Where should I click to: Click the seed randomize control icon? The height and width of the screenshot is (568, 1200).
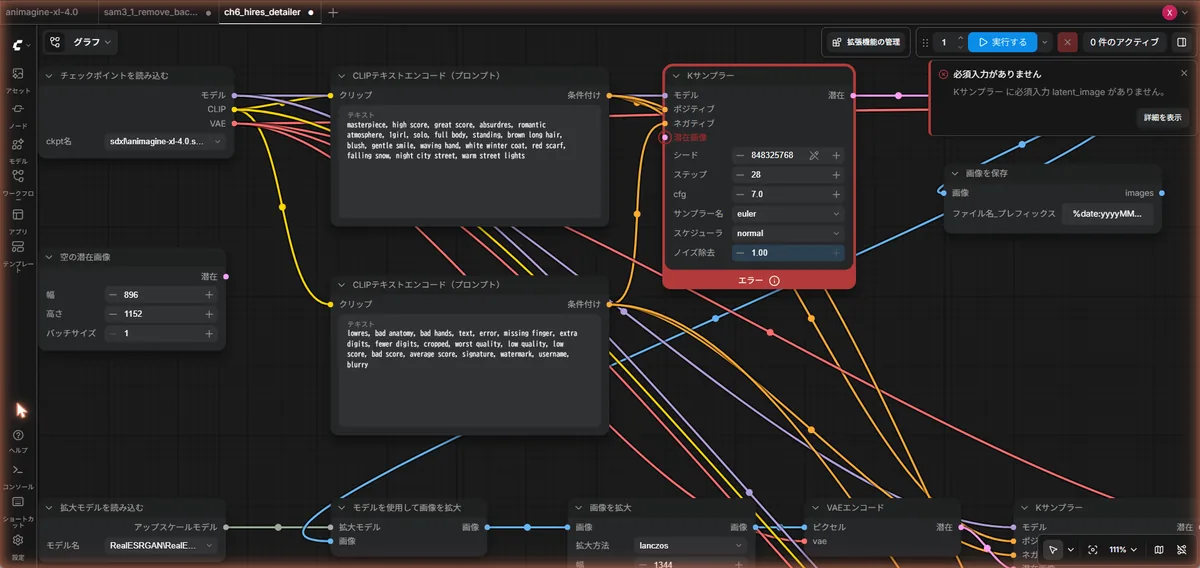click(x=814, y=155)
